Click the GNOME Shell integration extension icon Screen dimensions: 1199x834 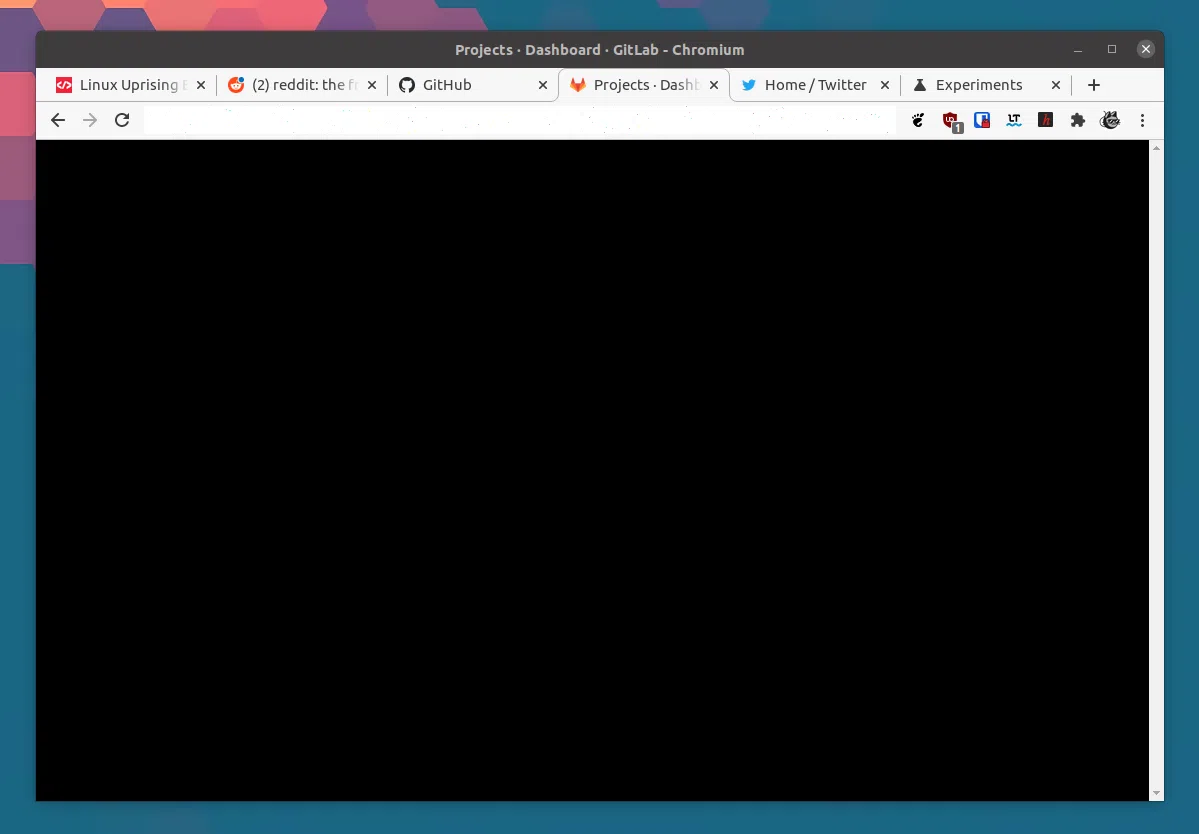pyautogui.click(x=918, y=120)
